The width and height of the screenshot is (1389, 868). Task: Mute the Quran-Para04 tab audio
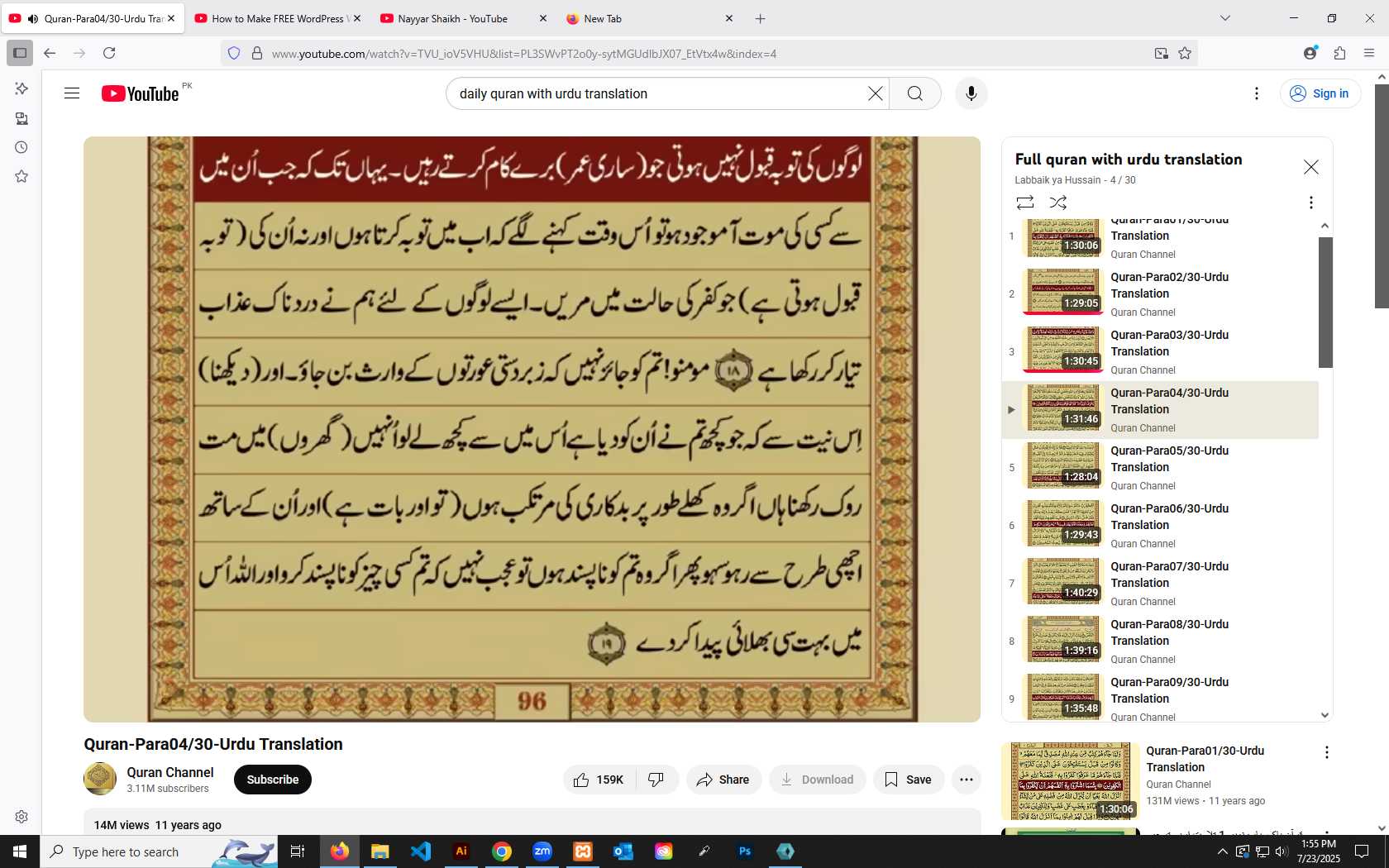pos(33,18)
